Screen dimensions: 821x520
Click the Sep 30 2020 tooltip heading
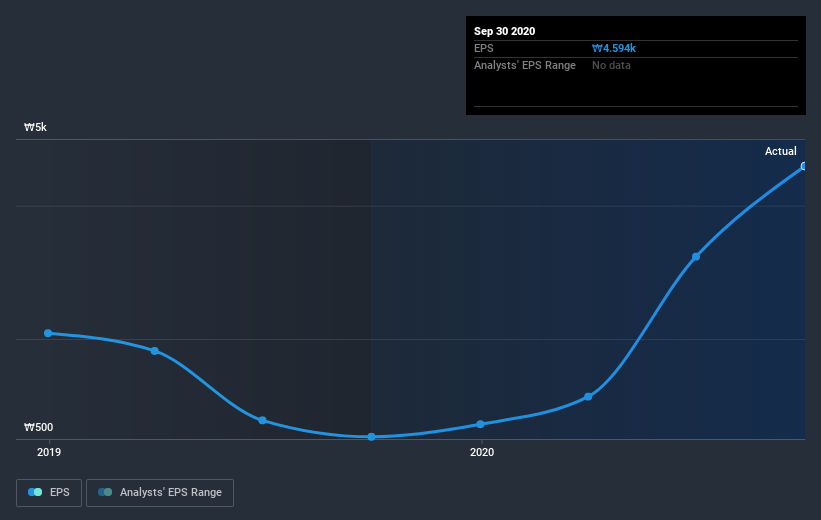pyautogui.click(x=504, y=31)
